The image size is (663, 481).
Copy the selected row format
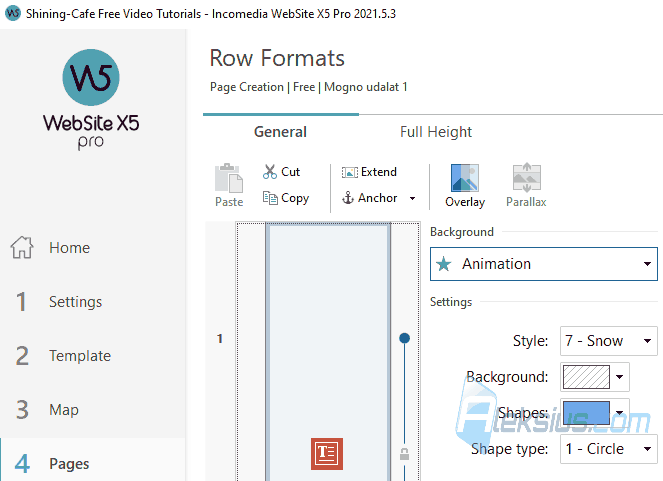[286, 198]
